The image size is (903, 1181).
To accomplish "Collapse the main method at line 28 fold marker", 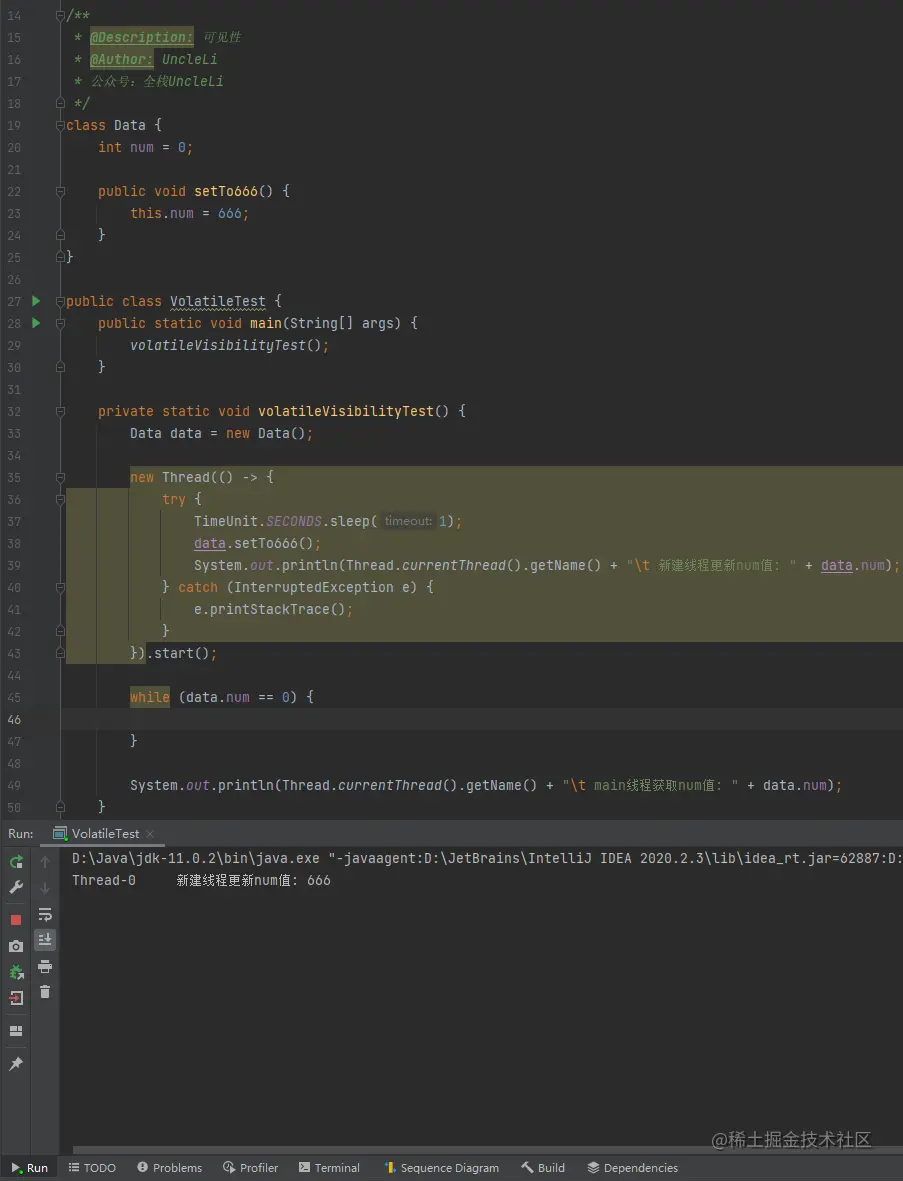I will point(60,323).
